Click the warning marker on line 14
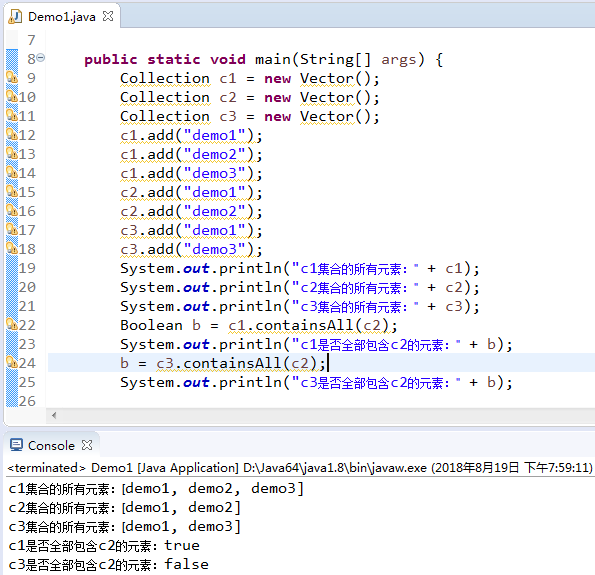This screenshot has width=595, height=575. point(12,172)
